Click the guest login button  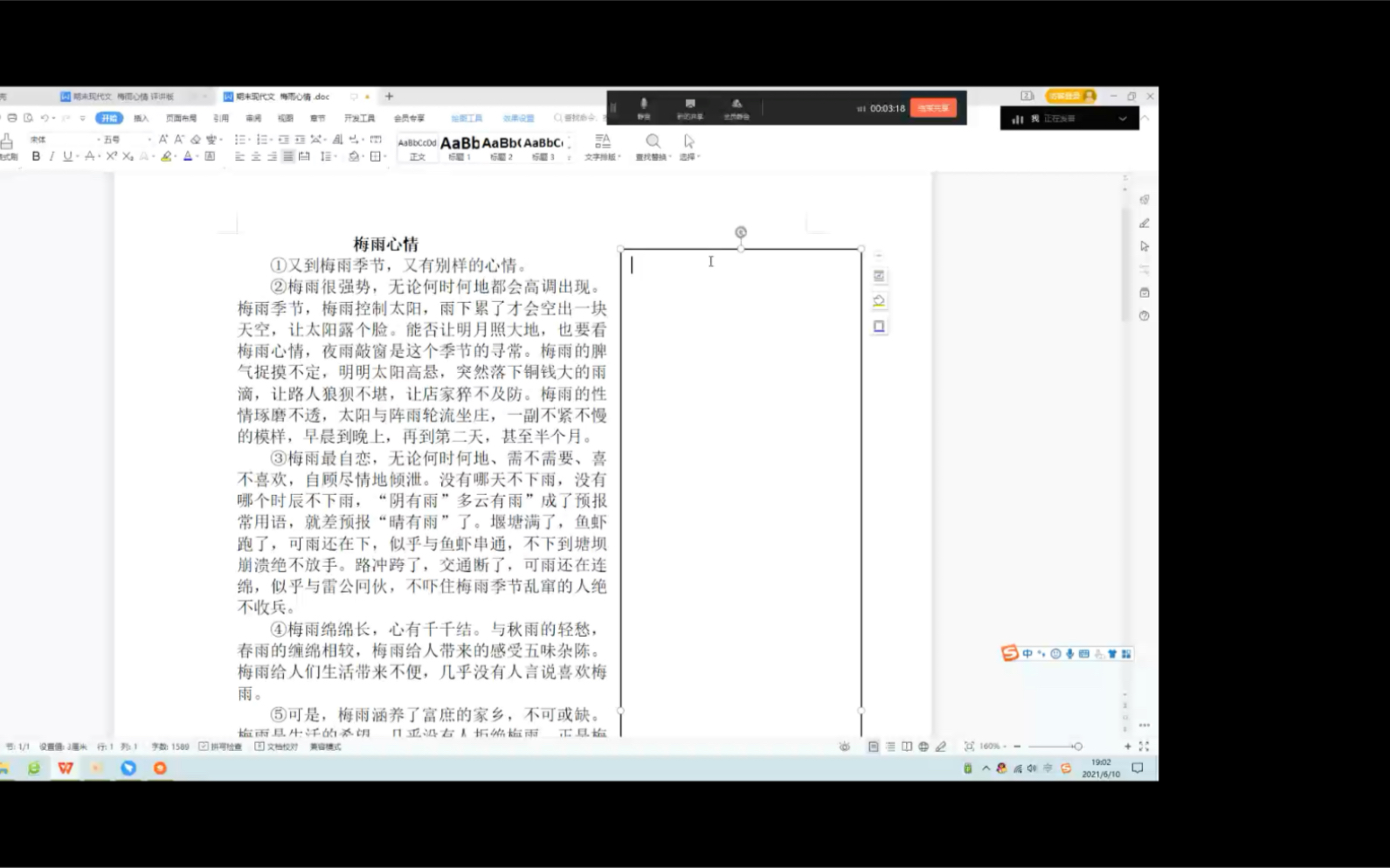tap(1070, 96)
